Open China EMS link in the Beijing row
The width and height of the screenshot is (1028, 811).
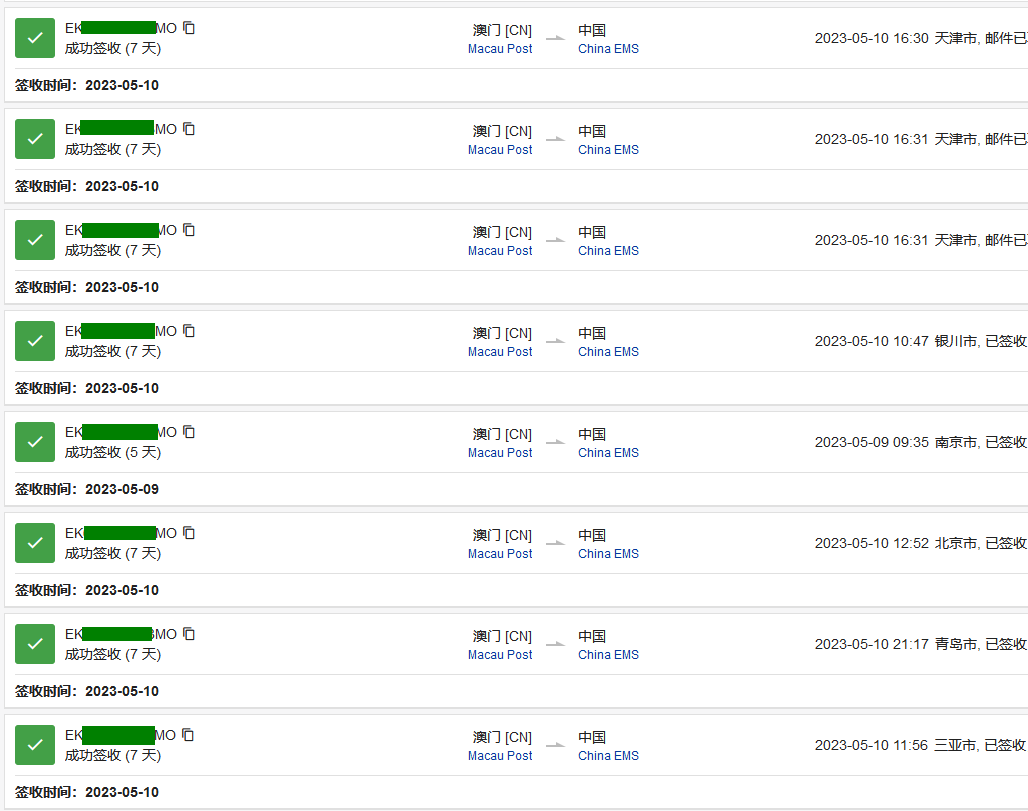(608, 554)
